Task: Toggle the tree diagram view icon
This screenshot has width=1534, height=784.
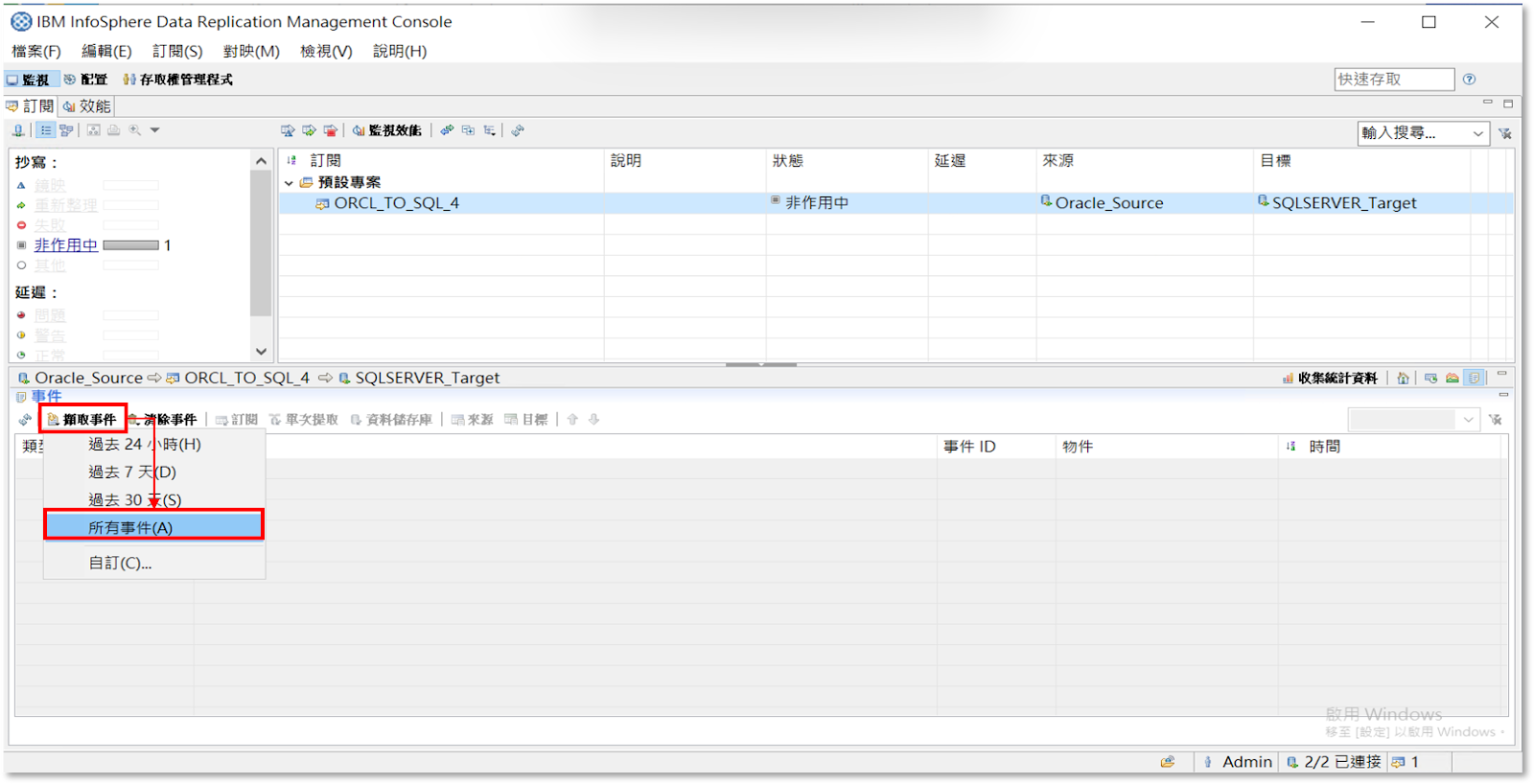Action: [66, 130]
